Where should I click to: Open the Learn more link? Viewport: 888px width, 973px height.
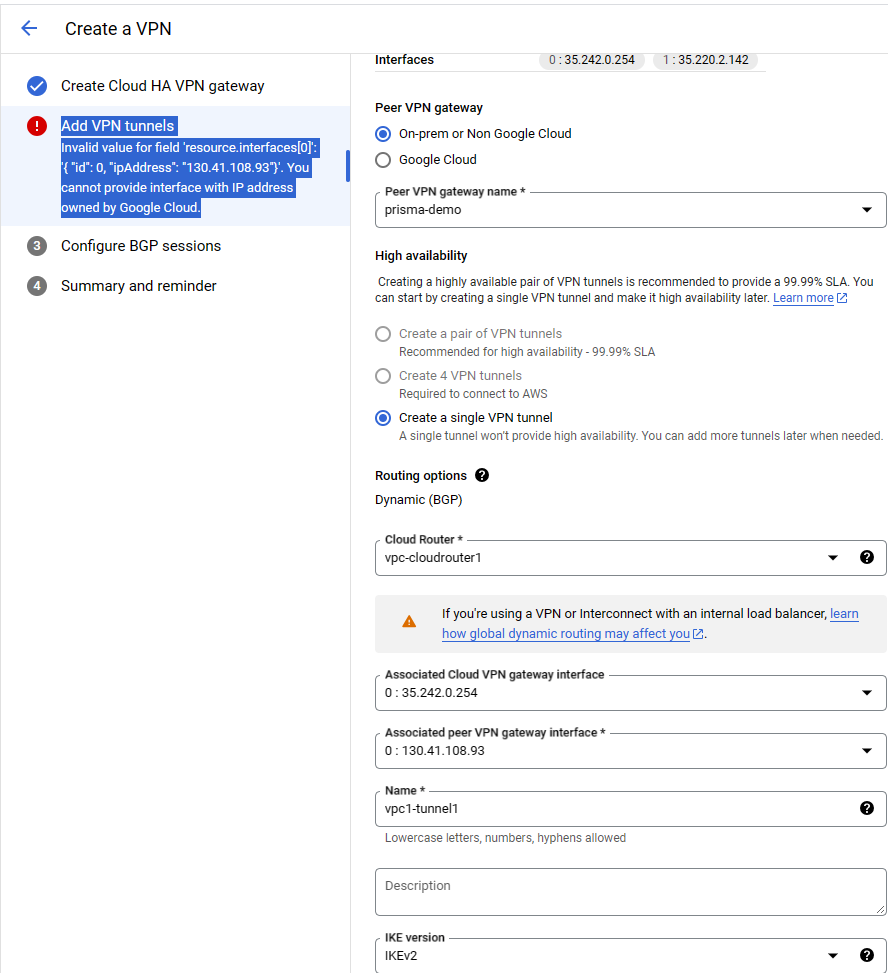click(x=803, y=298)
